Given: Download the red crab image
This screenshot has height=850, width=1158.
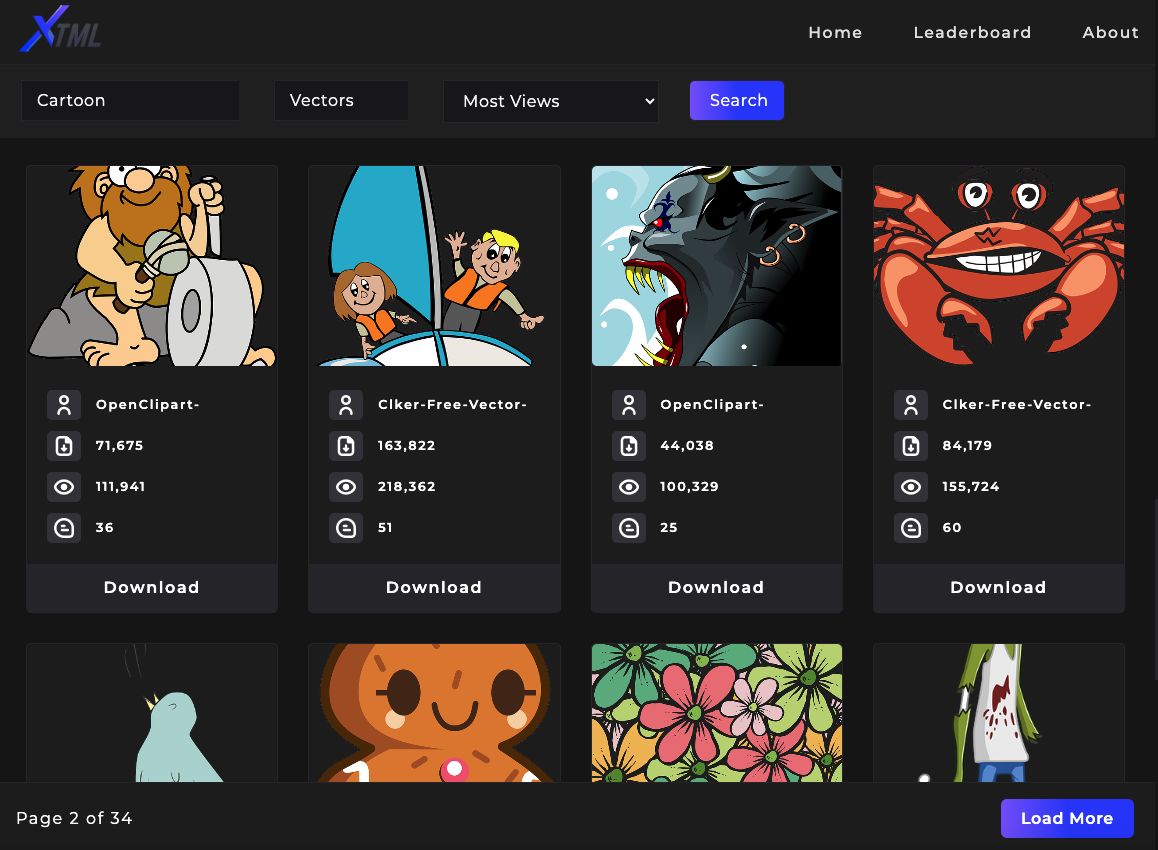Looking at the screenshot, I should point(998,588).
